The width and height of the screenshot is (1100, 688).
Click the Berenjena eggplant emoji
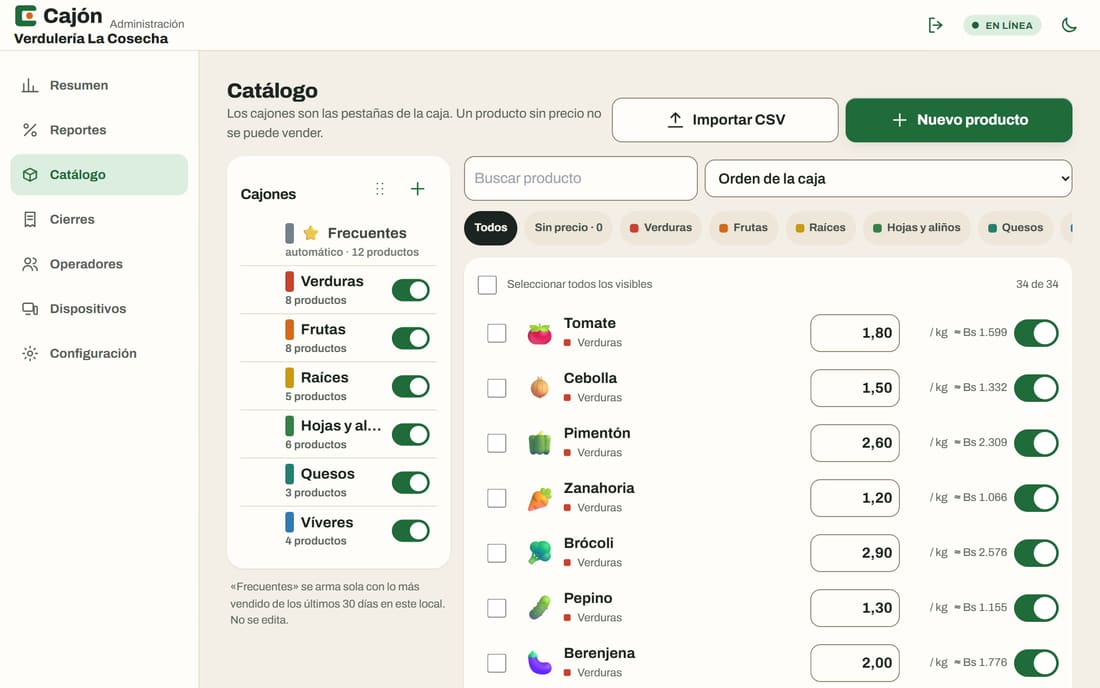(539, 663)
